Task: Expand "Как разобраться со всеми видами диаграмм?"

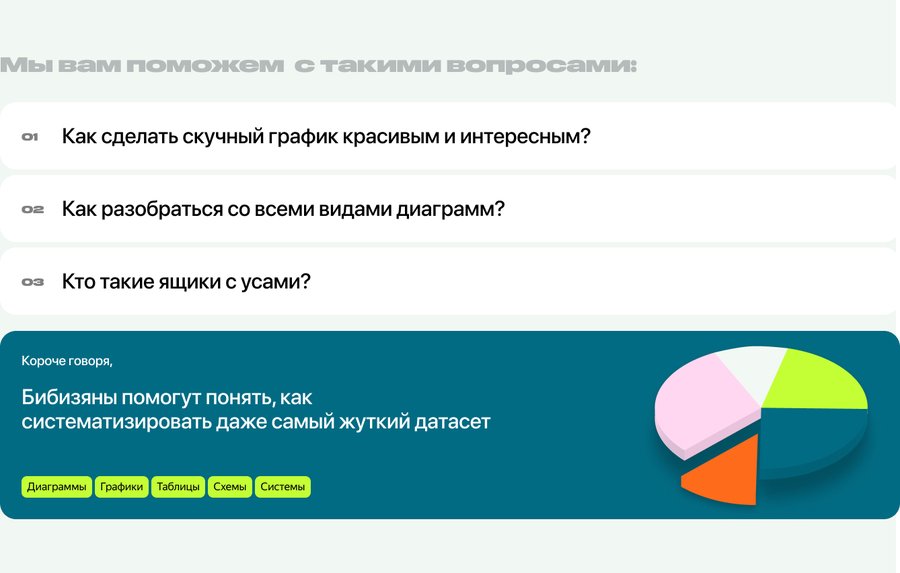Action: coord(283,209)
